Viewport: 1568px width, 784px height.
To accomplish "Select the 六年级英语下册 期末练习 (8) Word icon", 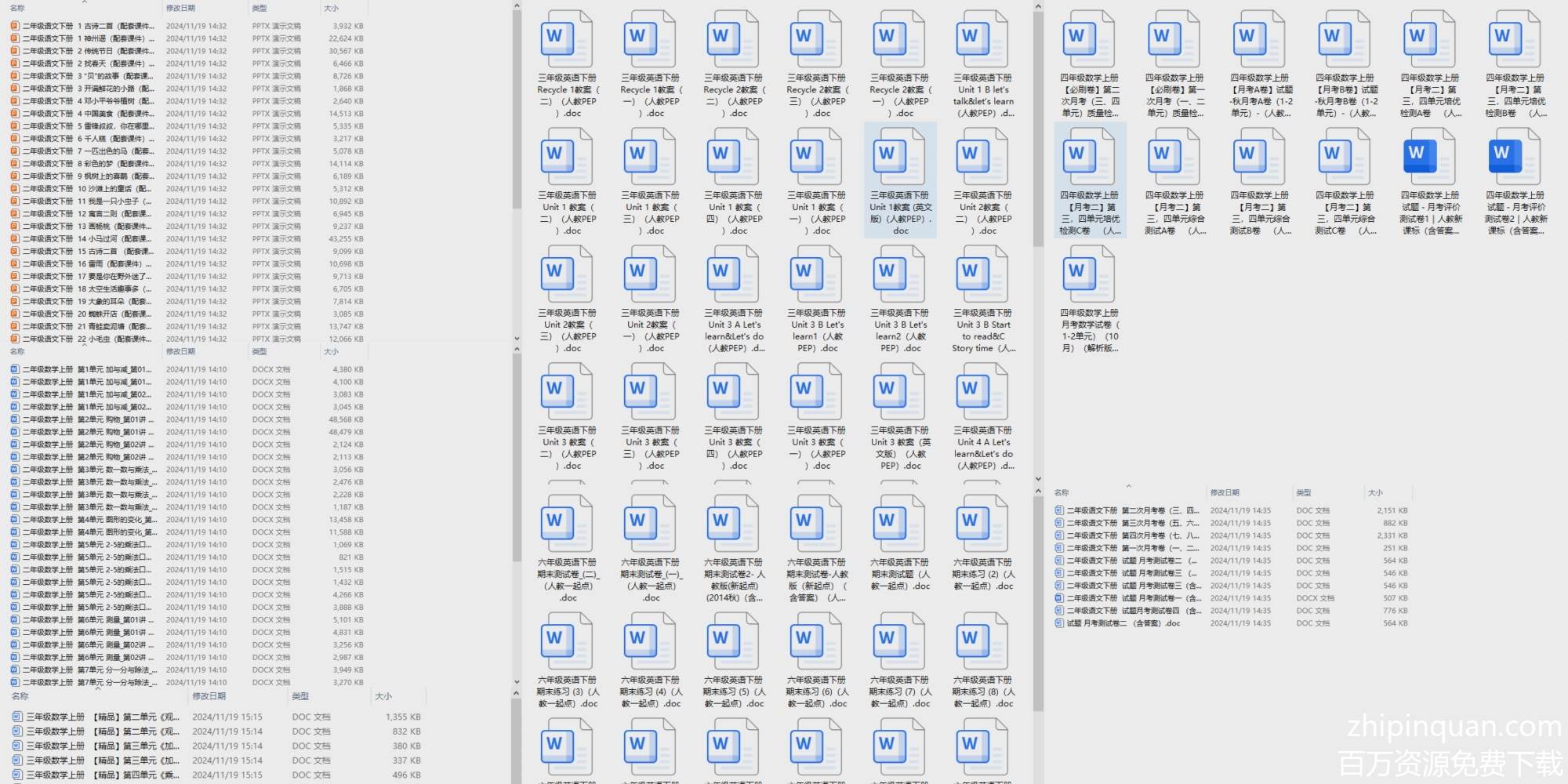I will pos(983,641).
